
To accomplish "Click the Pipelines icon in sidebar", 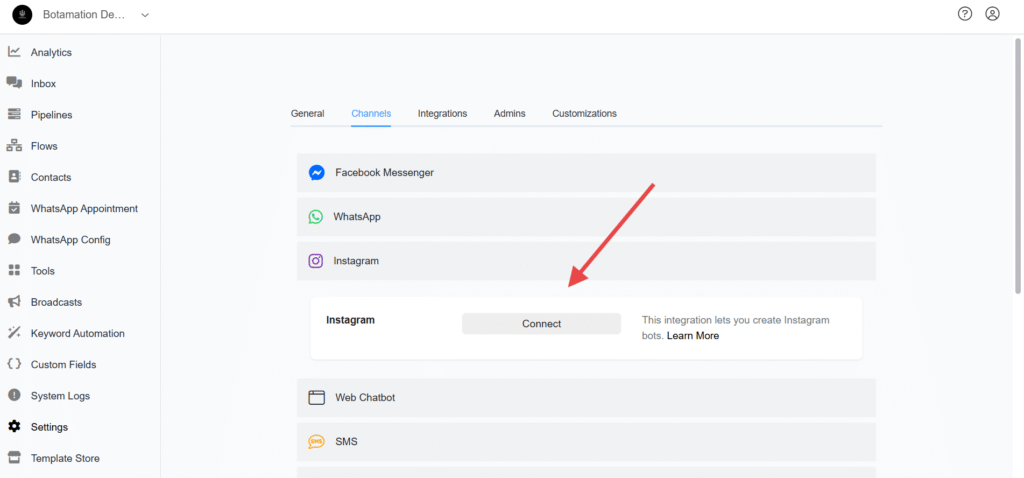I will click(14, 114).
